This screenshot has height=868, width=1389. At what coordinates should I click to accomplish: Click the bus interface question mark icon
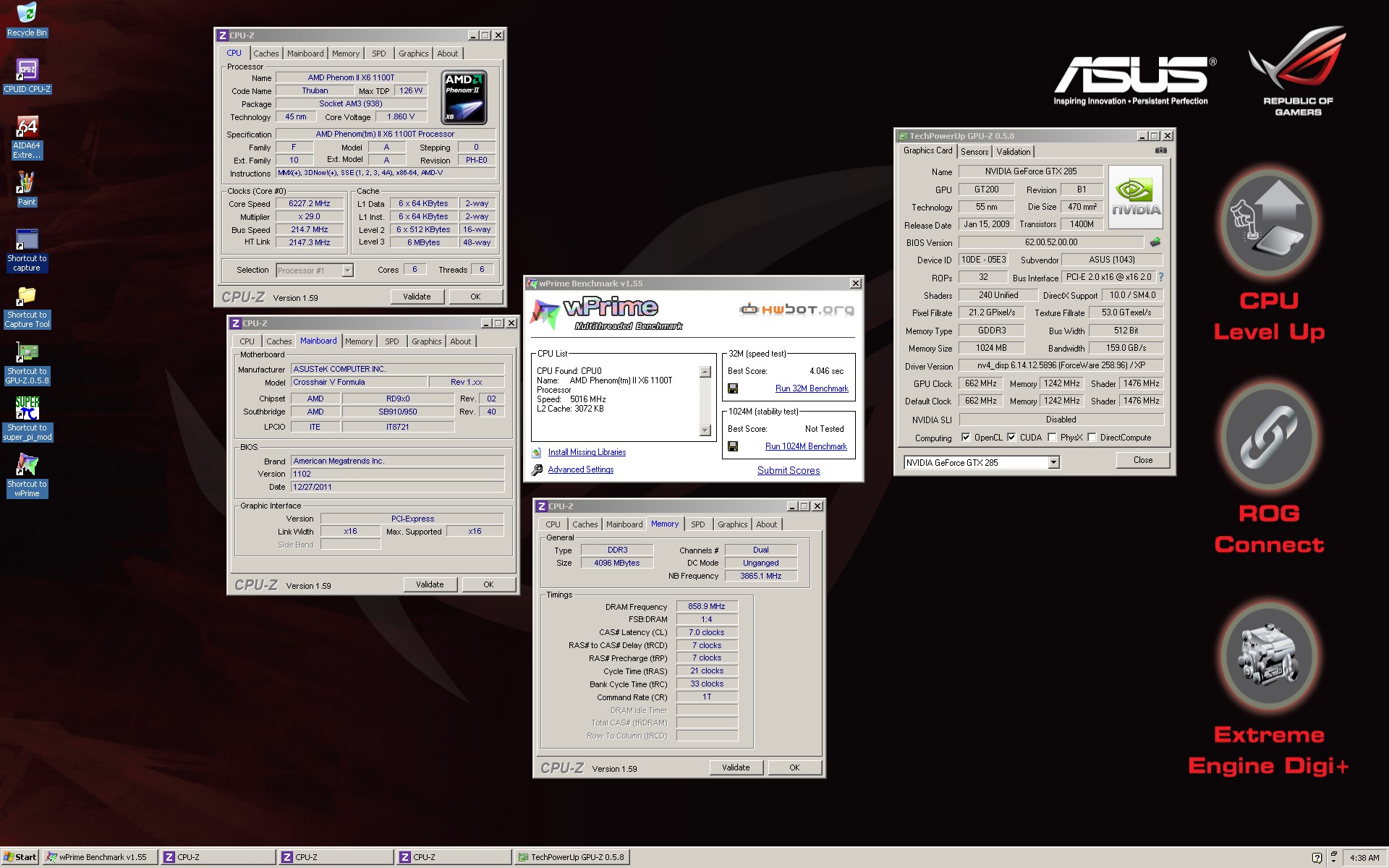click(x=1161, y=277)
